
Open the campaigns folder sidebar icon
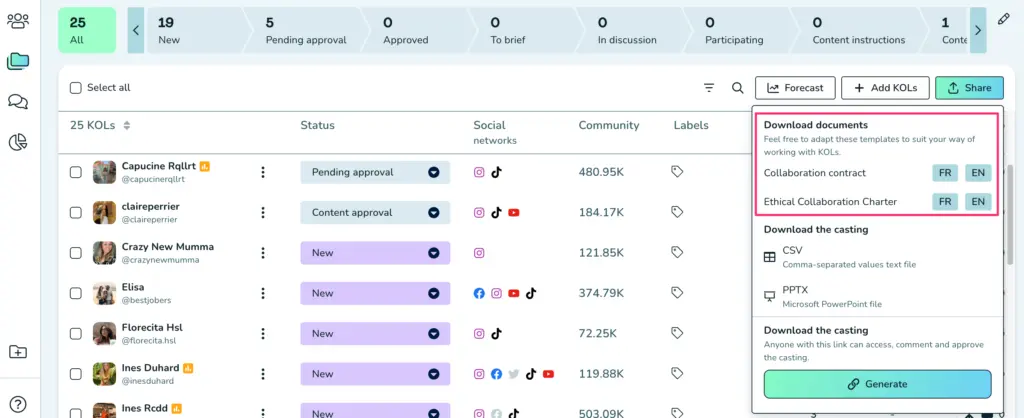click(x=18, y=61)
